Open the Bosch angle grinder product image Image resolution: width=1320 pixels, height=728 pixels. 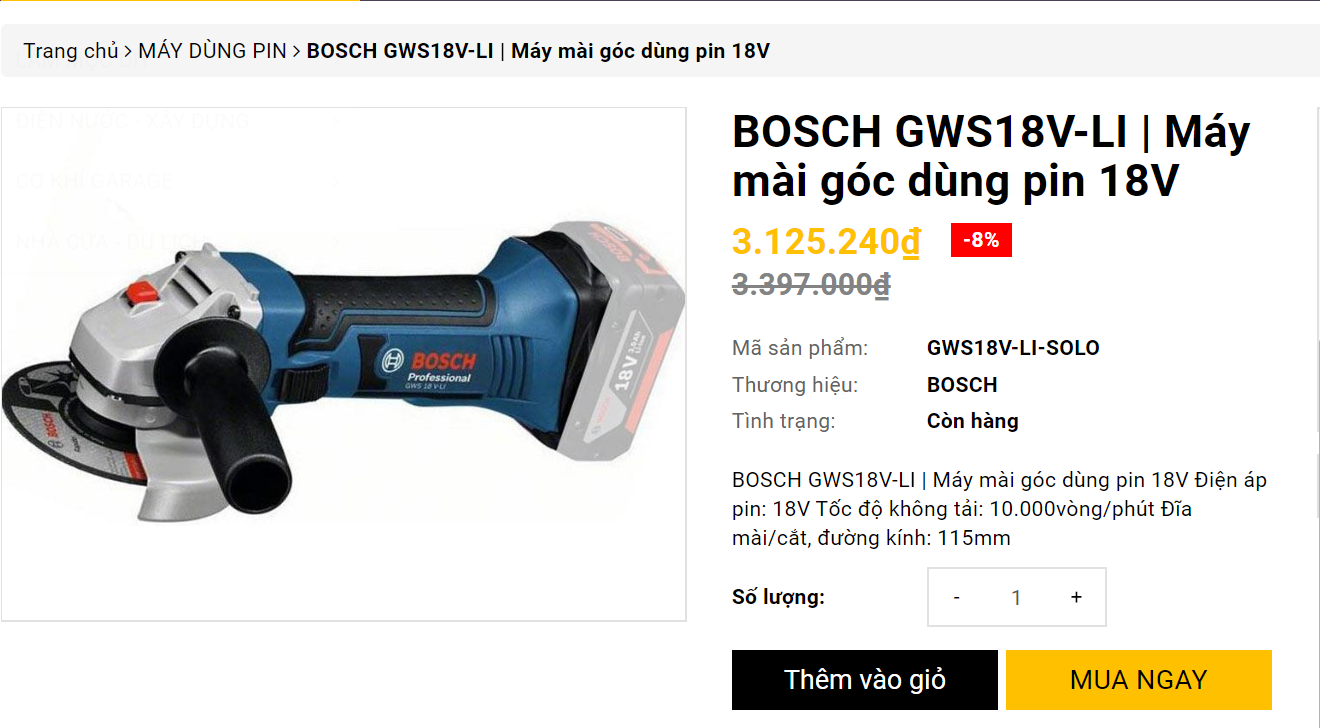(x=344, y=364)
